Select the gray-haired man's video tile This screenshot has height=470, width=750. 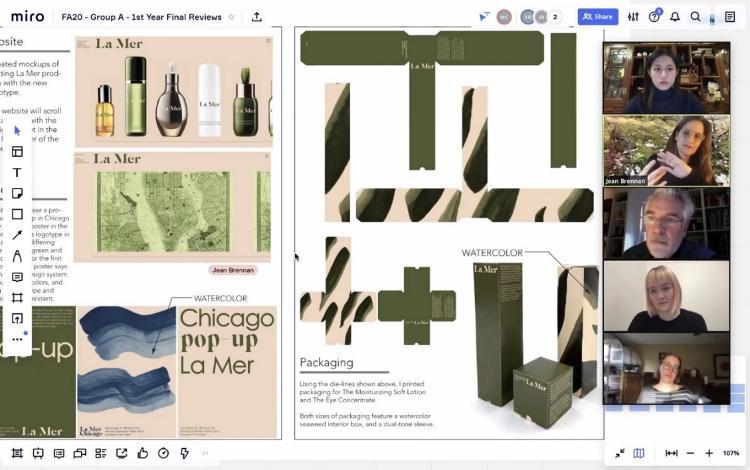point(667,223)
